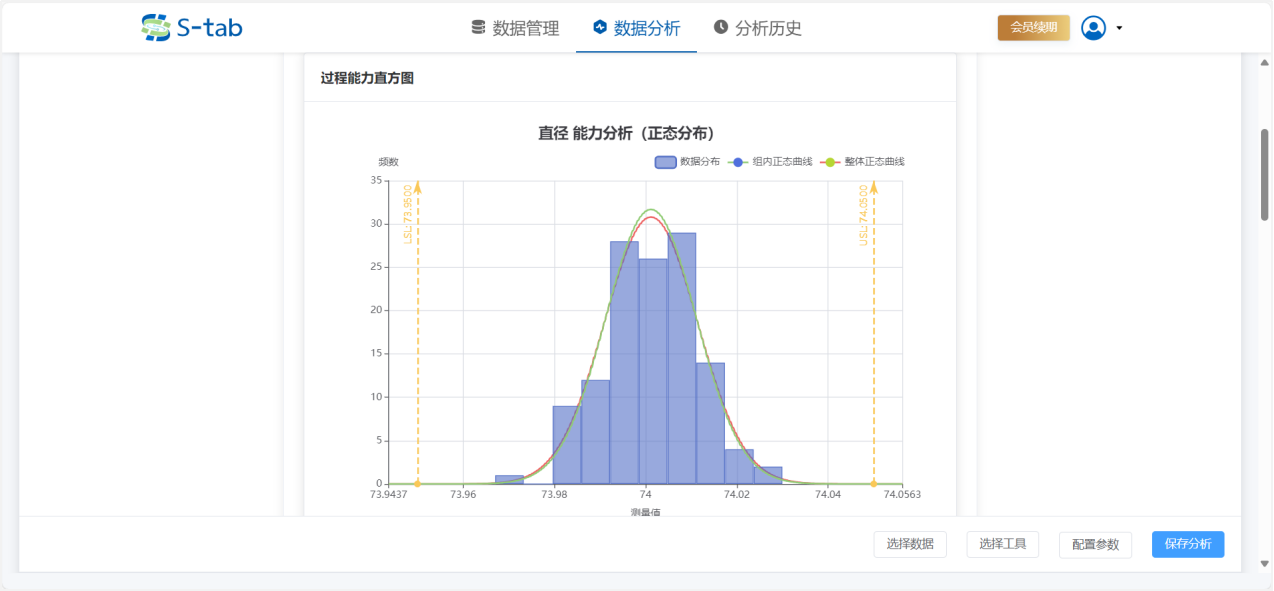Screen dimensions: 1274x591
Task: Click the 会员续期 button
Action: pos(1033,28)
